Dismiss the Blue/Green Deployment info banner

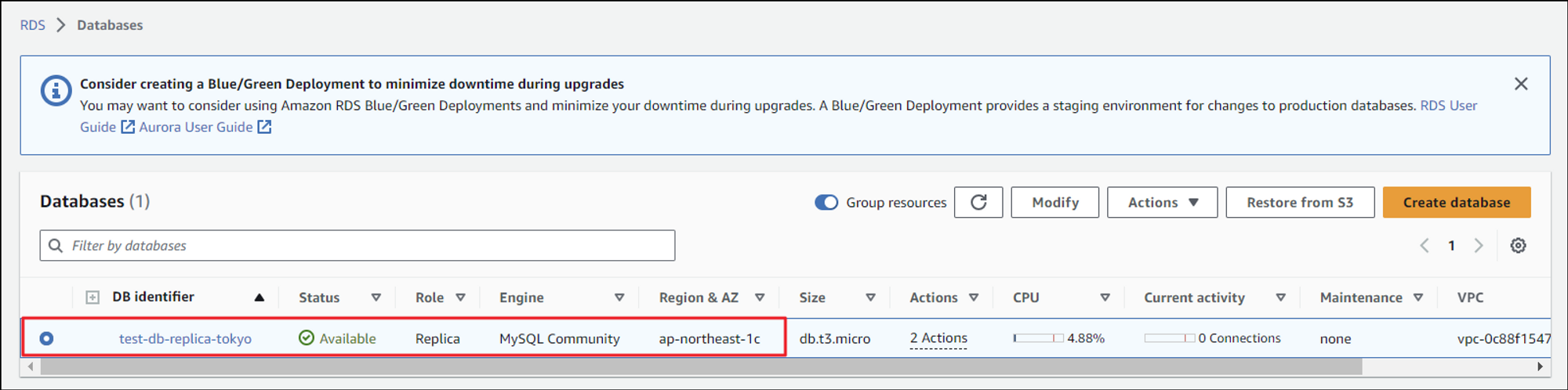pyautogui.click(x=1521, y=84)
